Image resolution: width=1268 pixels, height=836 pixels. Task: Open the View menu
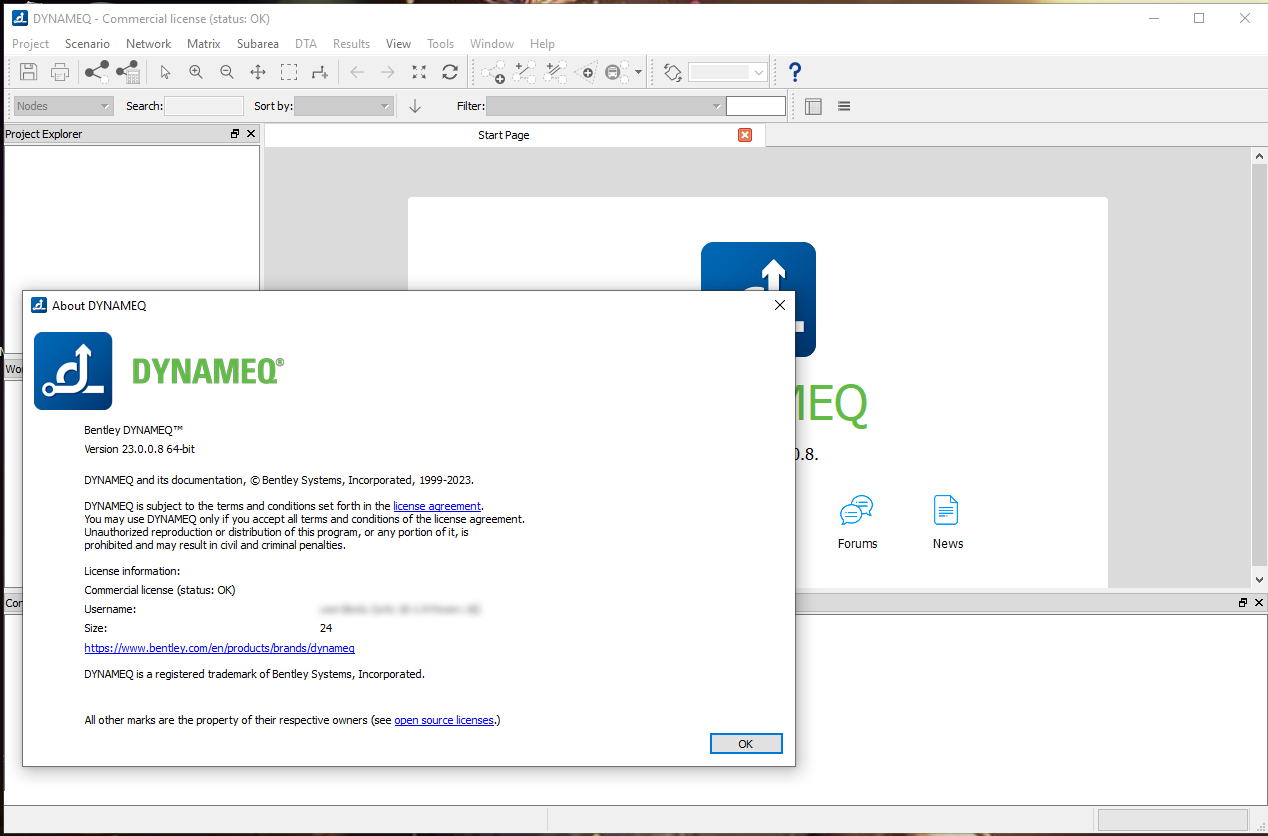click(399, 44)
